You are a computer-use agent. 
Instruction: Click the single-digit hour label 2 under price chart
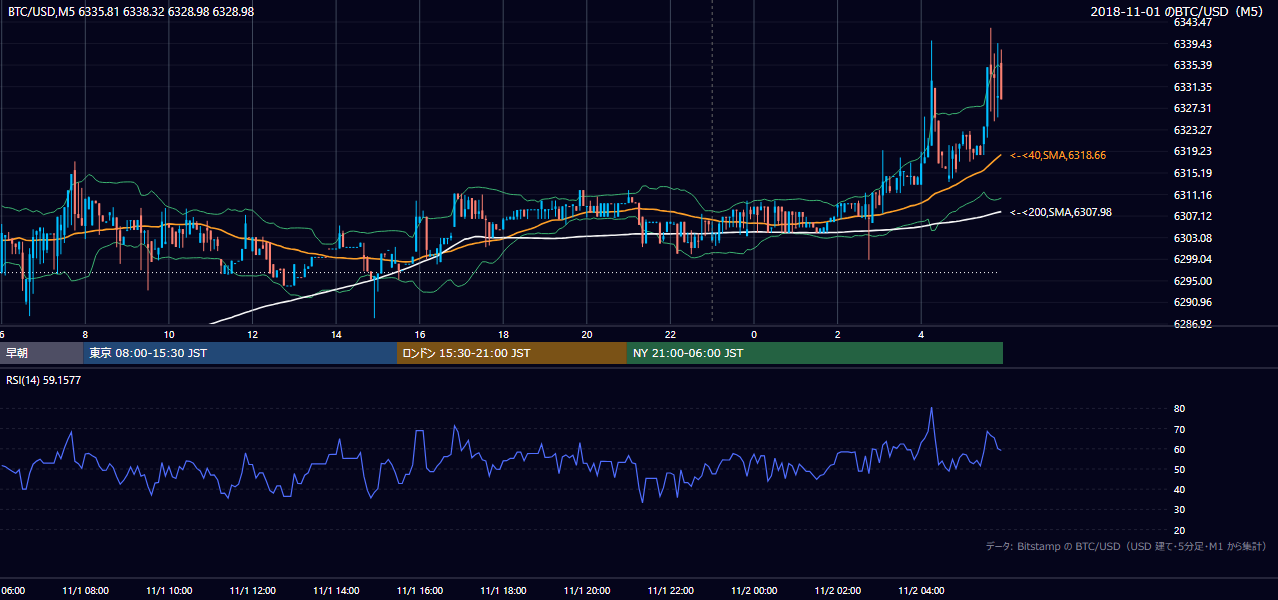pyautogui.click(x=837, y=334)
